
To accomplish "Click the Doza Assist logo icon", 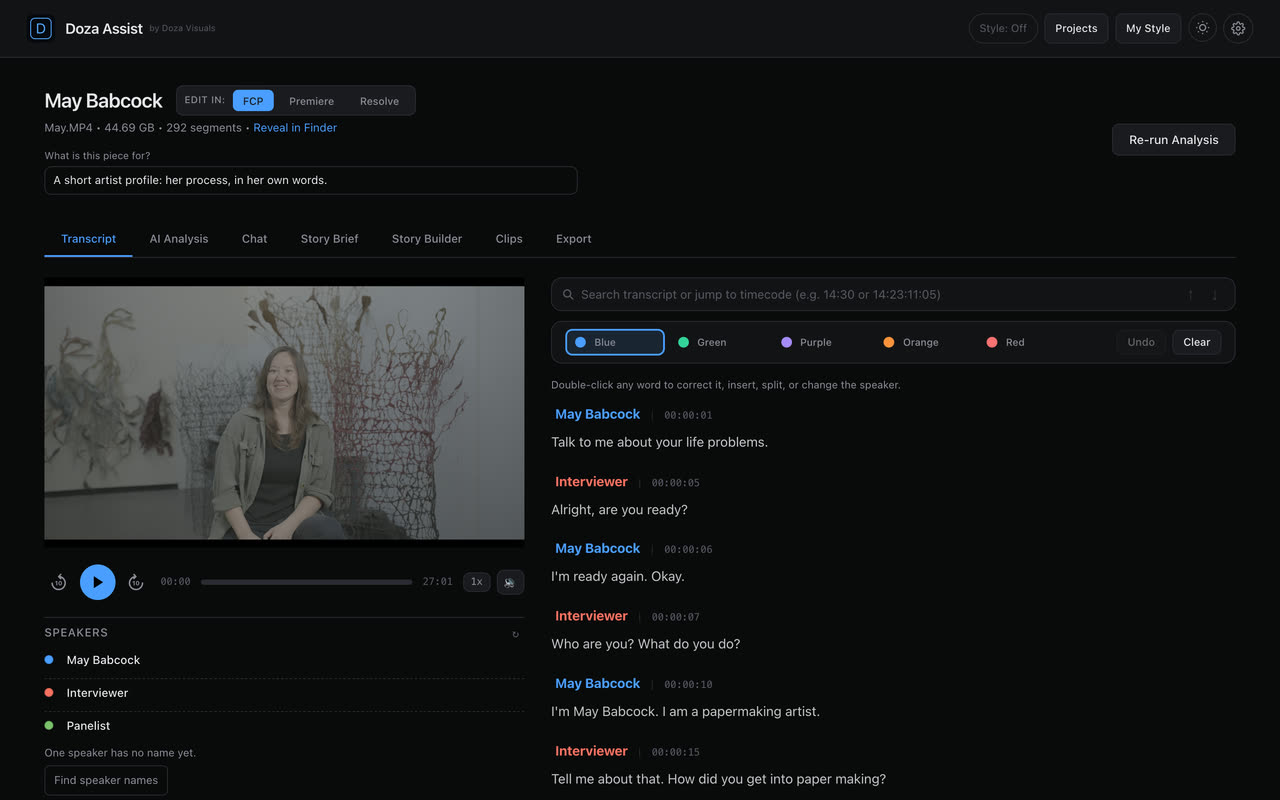I will pyautogui.click(x=41, y=28).
